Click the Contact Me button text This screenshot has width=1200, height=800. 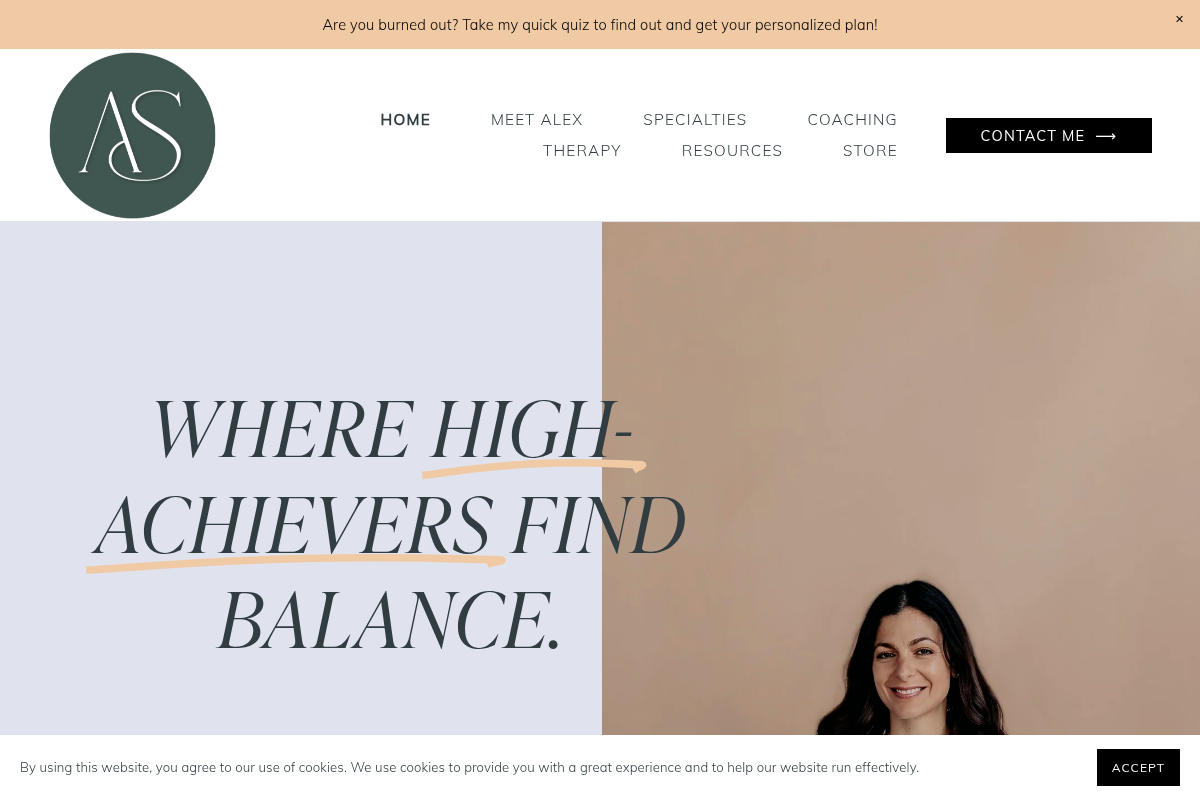[x=1032, y=136]
